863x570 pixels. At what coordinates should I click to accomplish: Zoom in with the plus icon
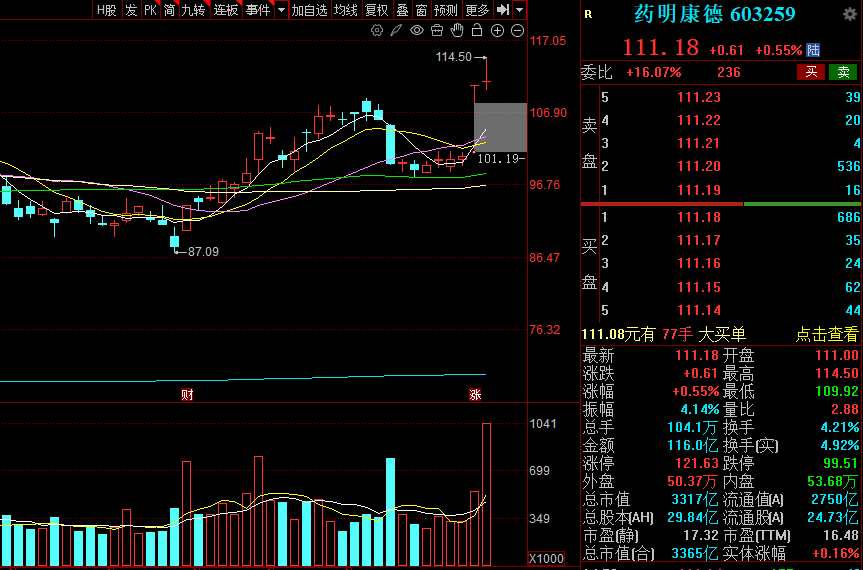[x=497, y=31]
